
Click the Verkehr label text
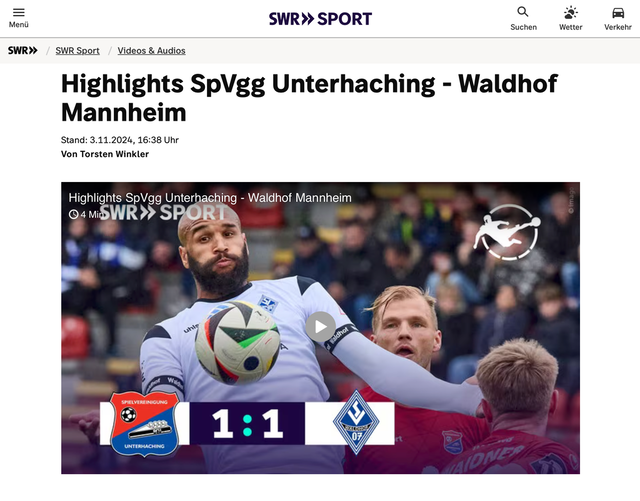(x=618, y=27)
